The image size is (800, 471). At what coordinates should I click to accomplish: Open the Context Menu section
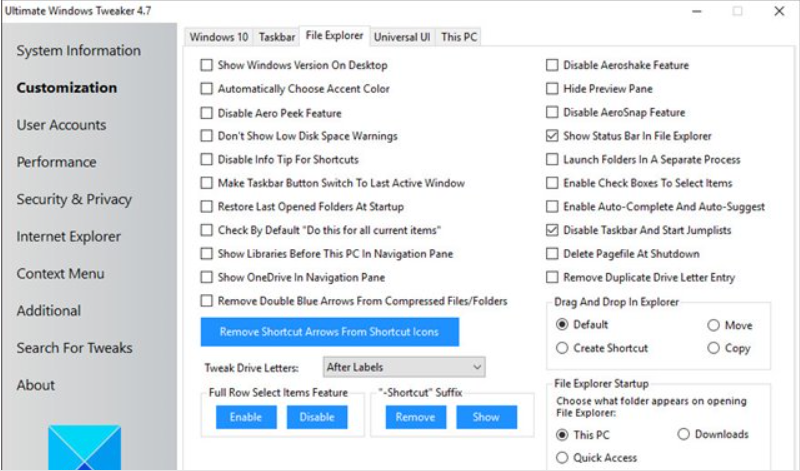click(x=61, y=274)
